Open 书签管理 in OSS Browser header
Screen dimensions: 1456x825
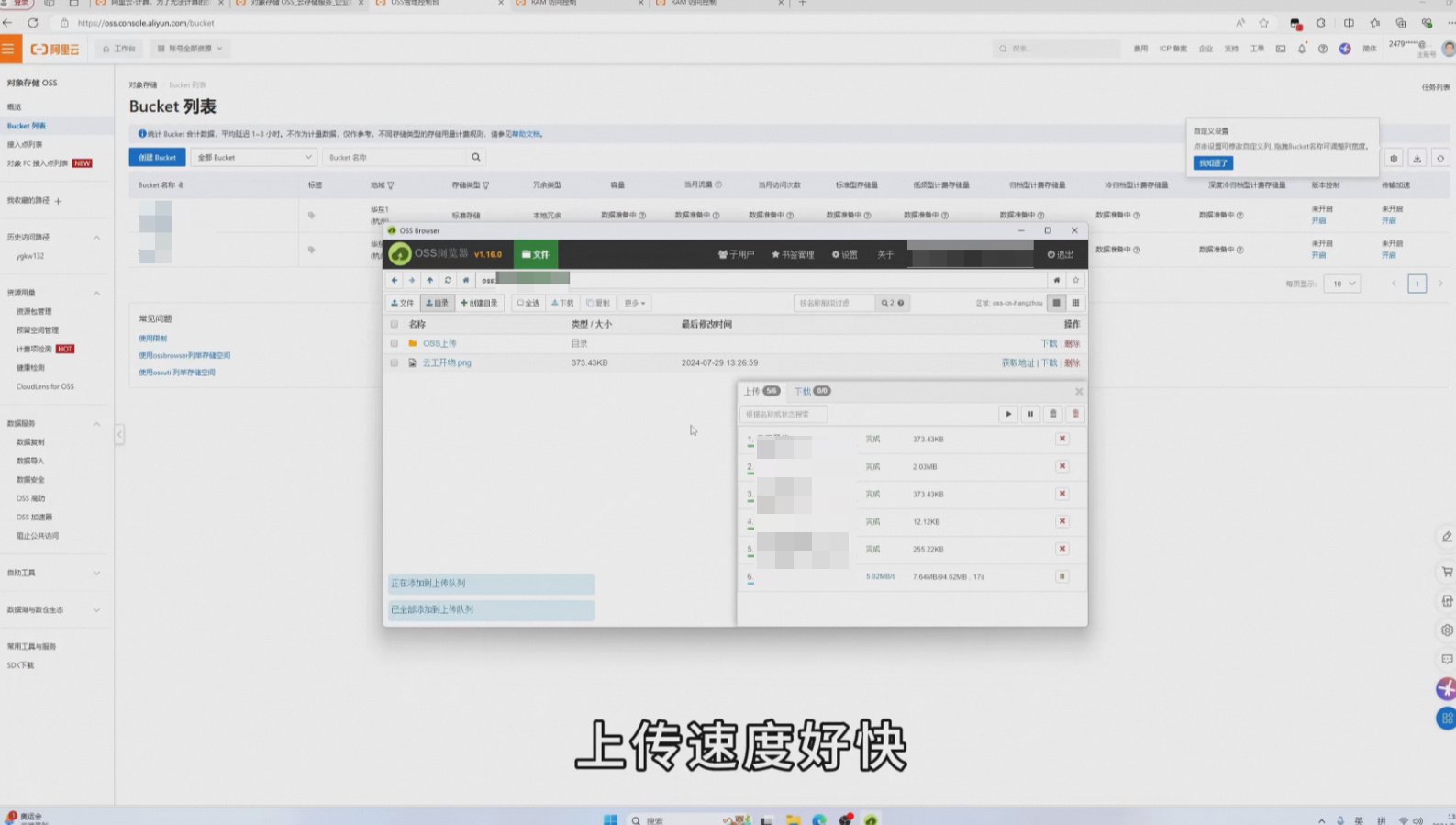[793, 254]
